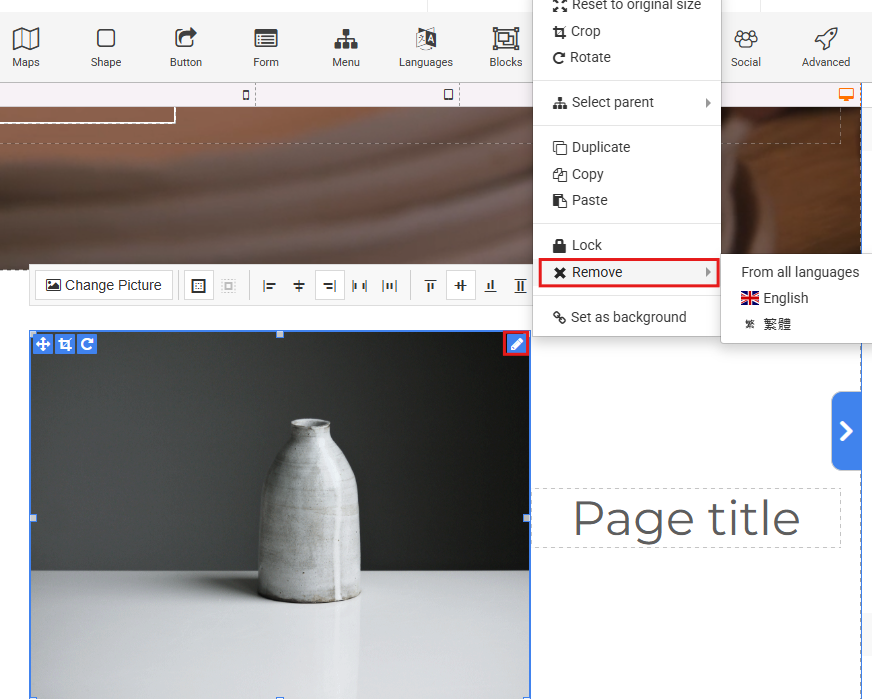This screenshot has height=699, width=872.
Task: Click the Page title text placeholder
Action: (686, 519)
